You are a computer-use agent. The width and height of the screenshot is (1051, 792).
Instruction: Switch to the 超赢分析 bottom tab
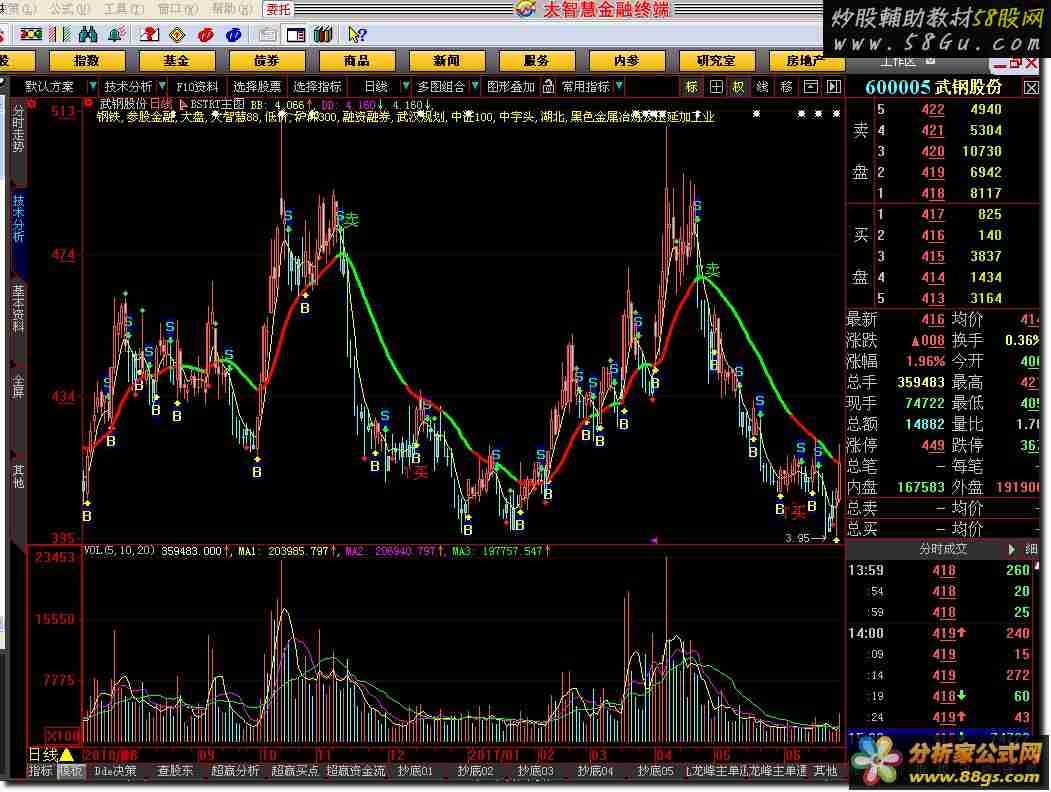[x=235, y=771]
